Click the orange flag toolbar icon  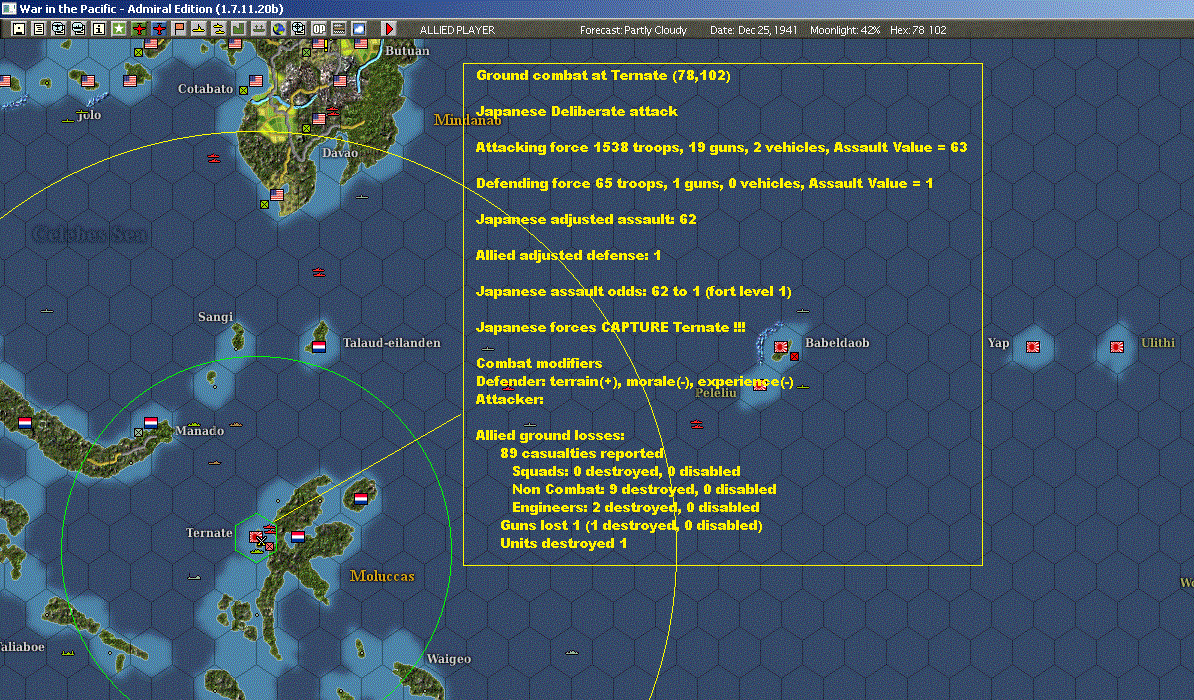click(179, 29)
